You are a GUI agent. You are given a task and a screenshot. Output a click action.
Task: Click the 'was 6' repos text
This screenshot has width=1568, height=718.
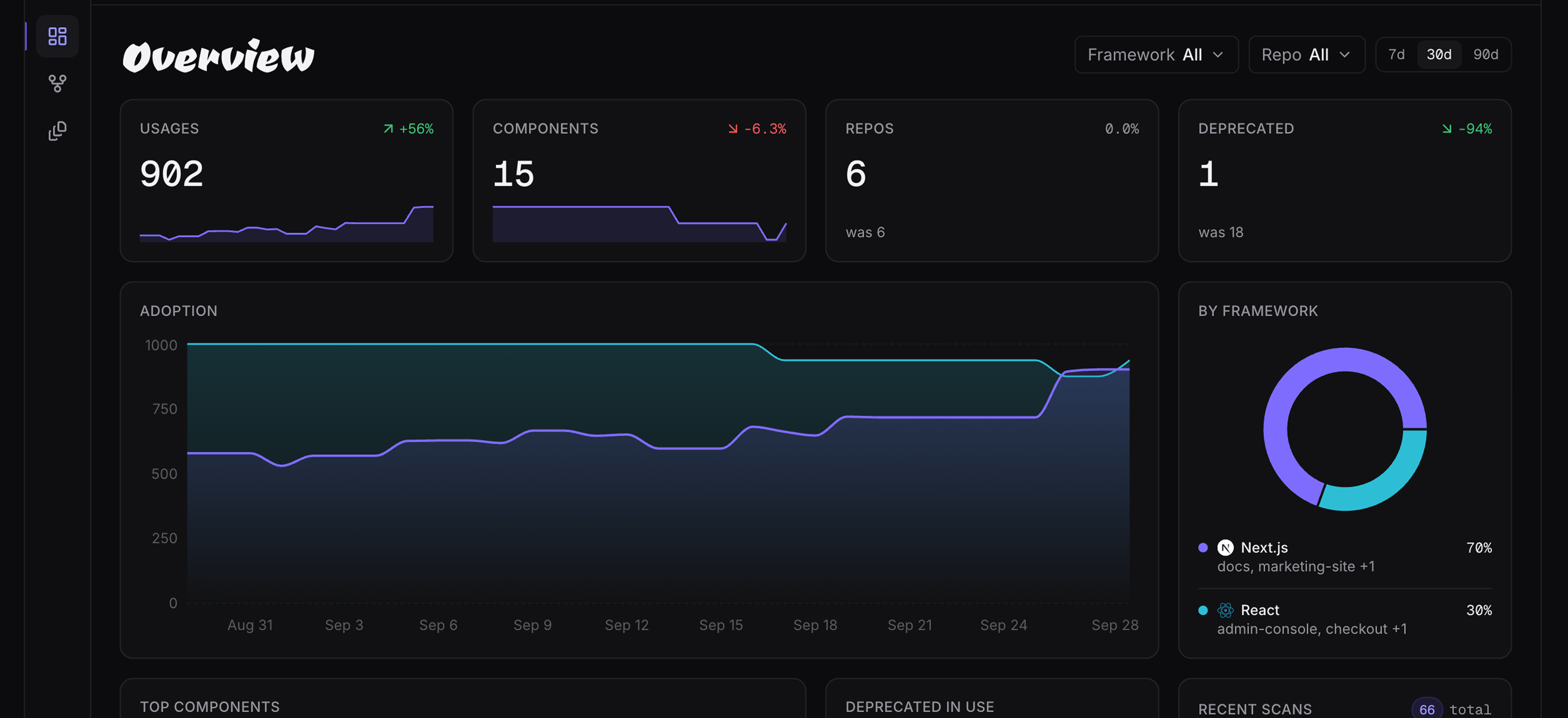click(x=865, y=232)
